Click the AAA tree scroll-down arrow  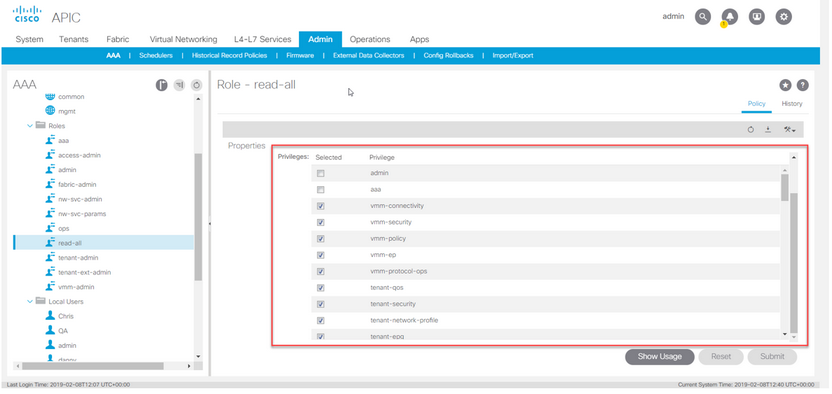(198, 356)
